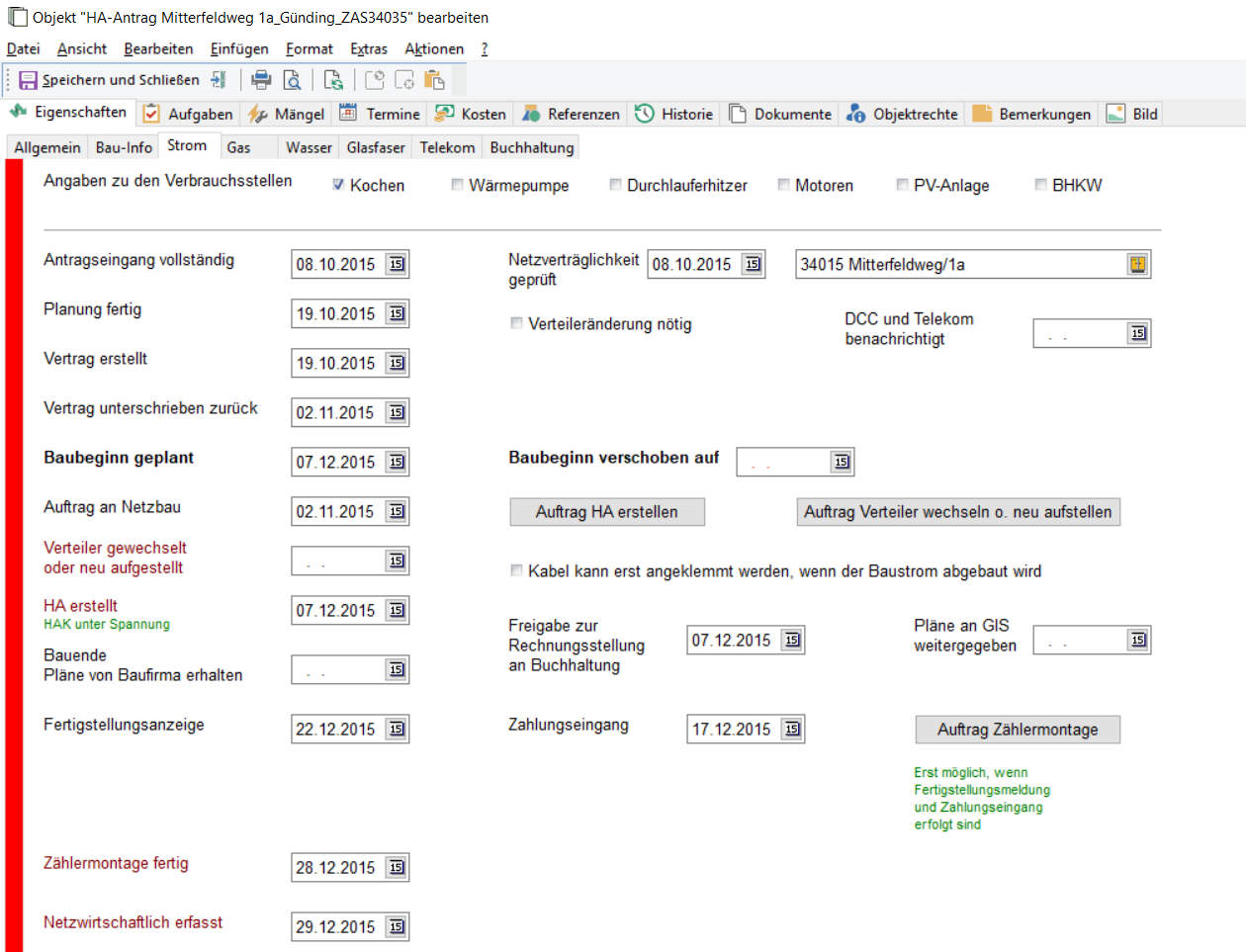The height and width of the screenshot is (952, 1246).
Task: Enable the Wärmepumpe checkbox
Action: (457, 185)
